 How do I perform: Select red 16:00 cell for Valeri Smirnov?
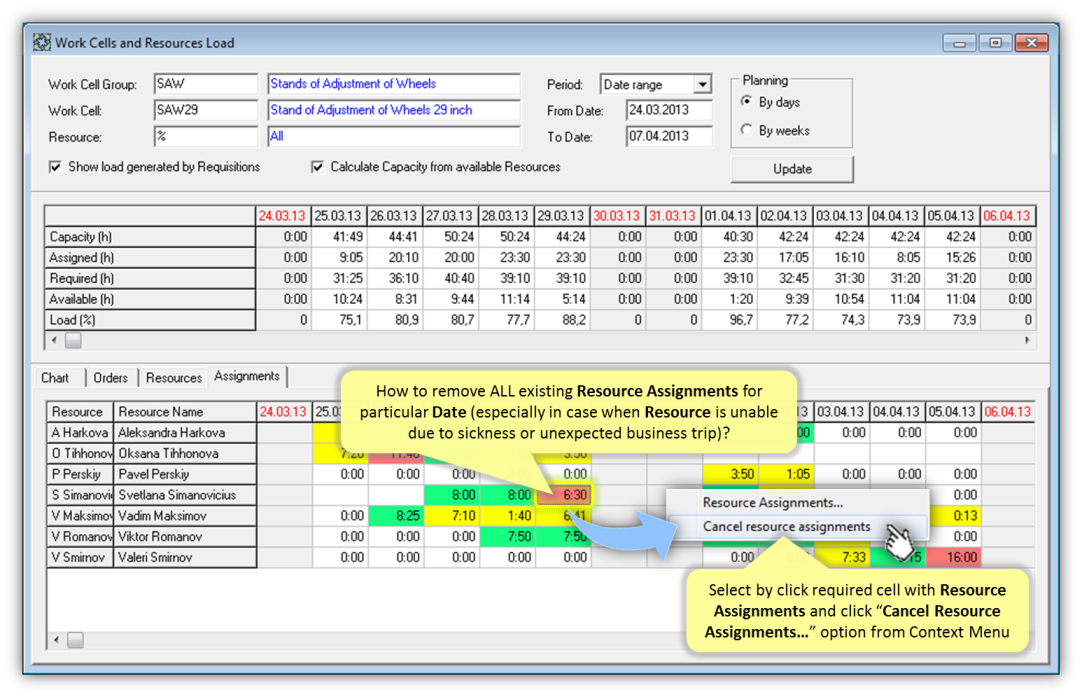pos(953,557)
